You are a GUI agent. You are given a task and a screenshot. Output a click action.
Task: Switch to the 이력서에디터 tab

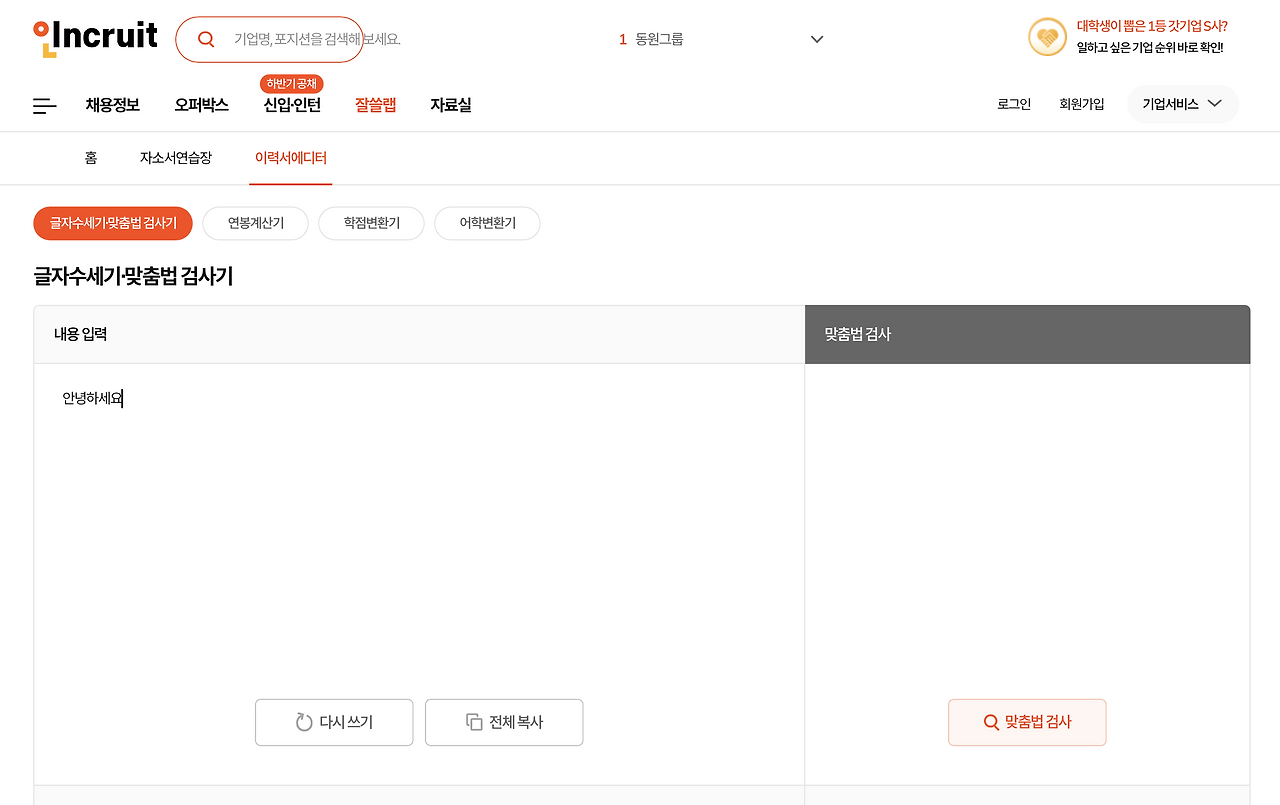[291, 158]
